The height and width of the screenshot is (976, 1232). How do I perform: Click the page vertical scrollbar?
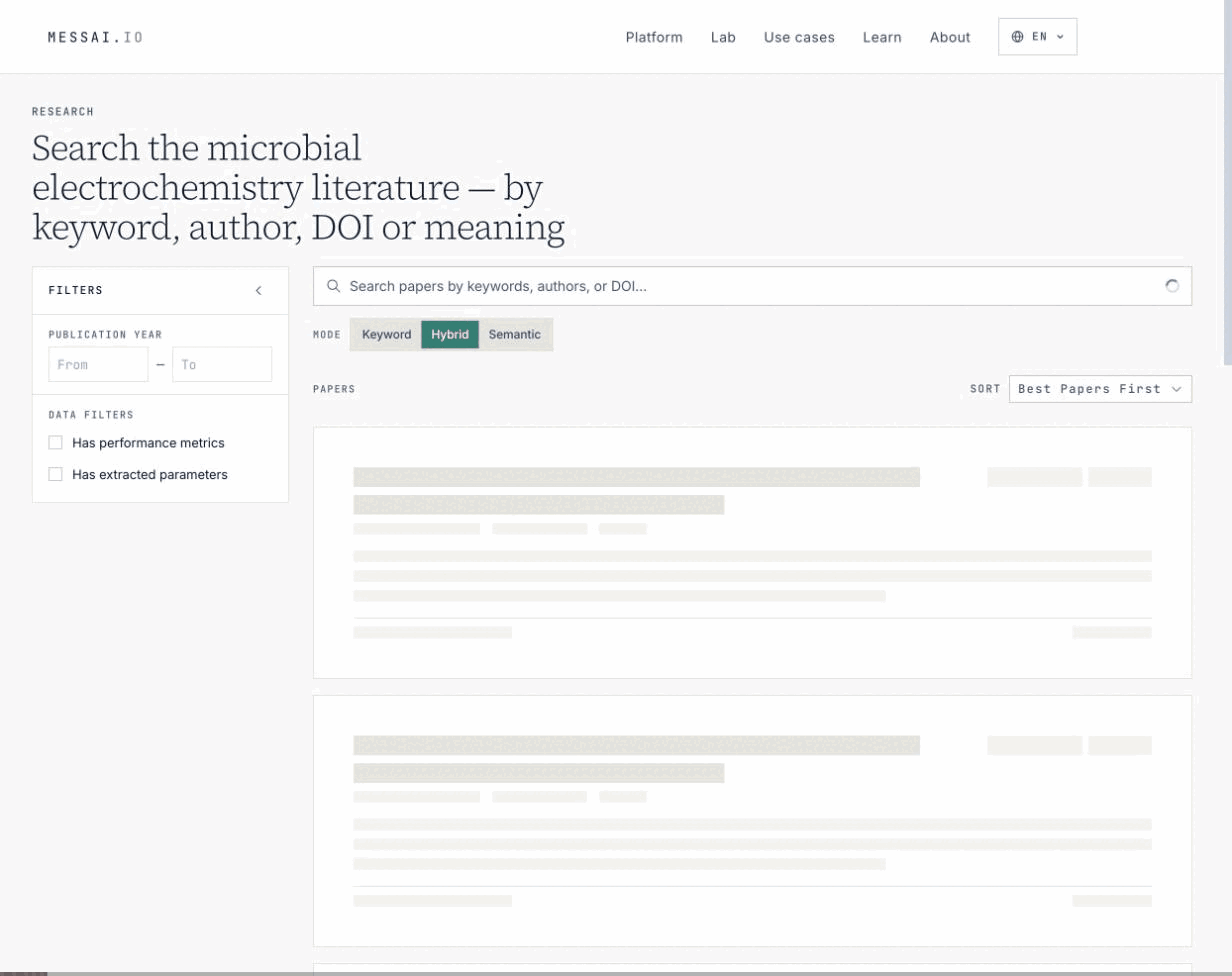1227,180
